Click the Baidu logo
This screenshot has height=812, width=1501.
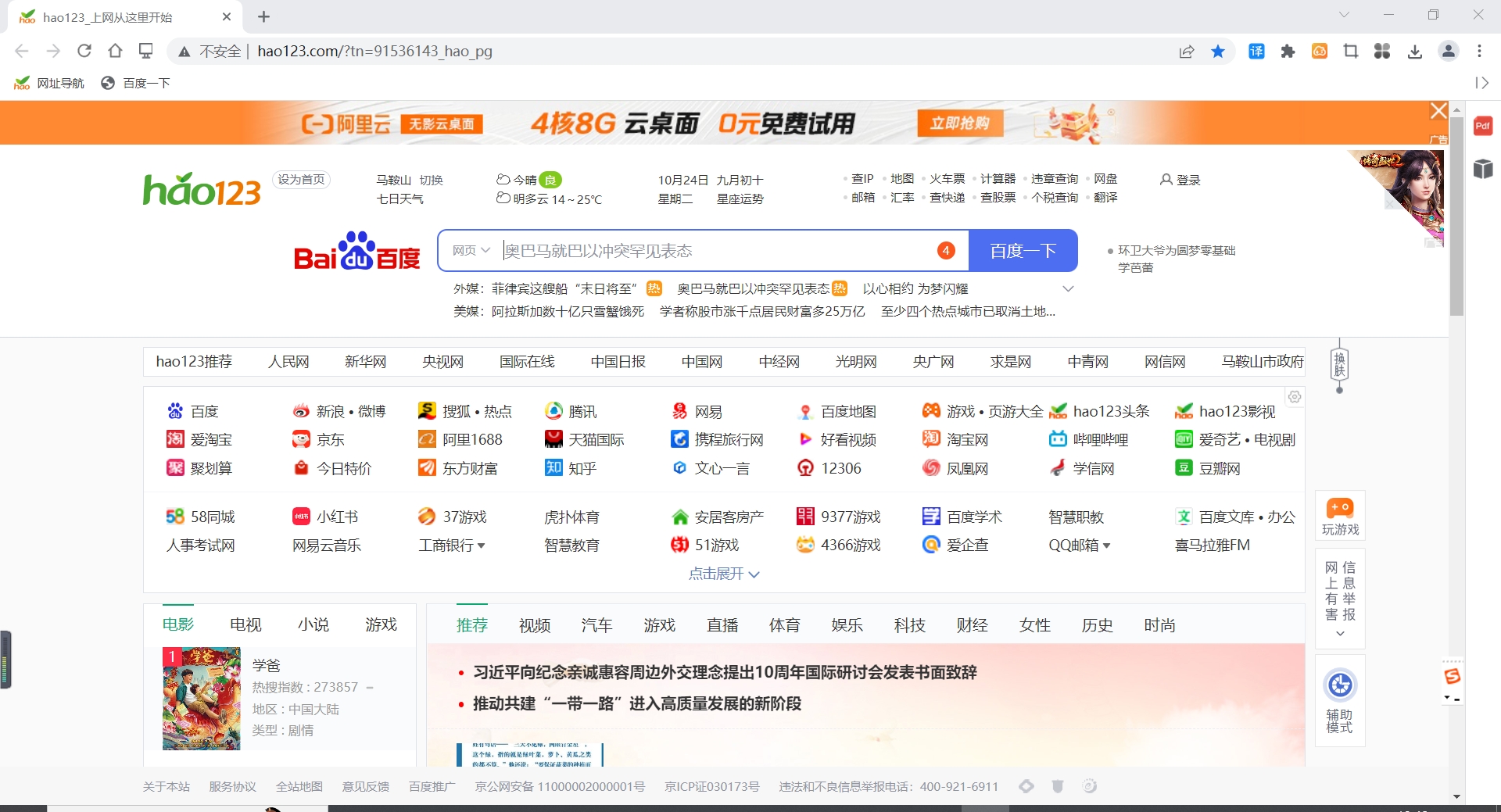[x=357, y=251]
